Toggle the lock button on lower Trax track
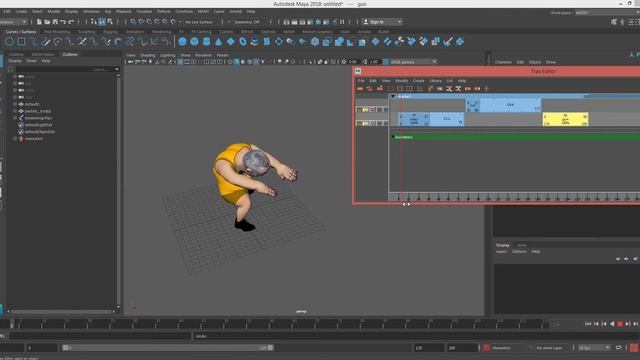 [359, 123]
